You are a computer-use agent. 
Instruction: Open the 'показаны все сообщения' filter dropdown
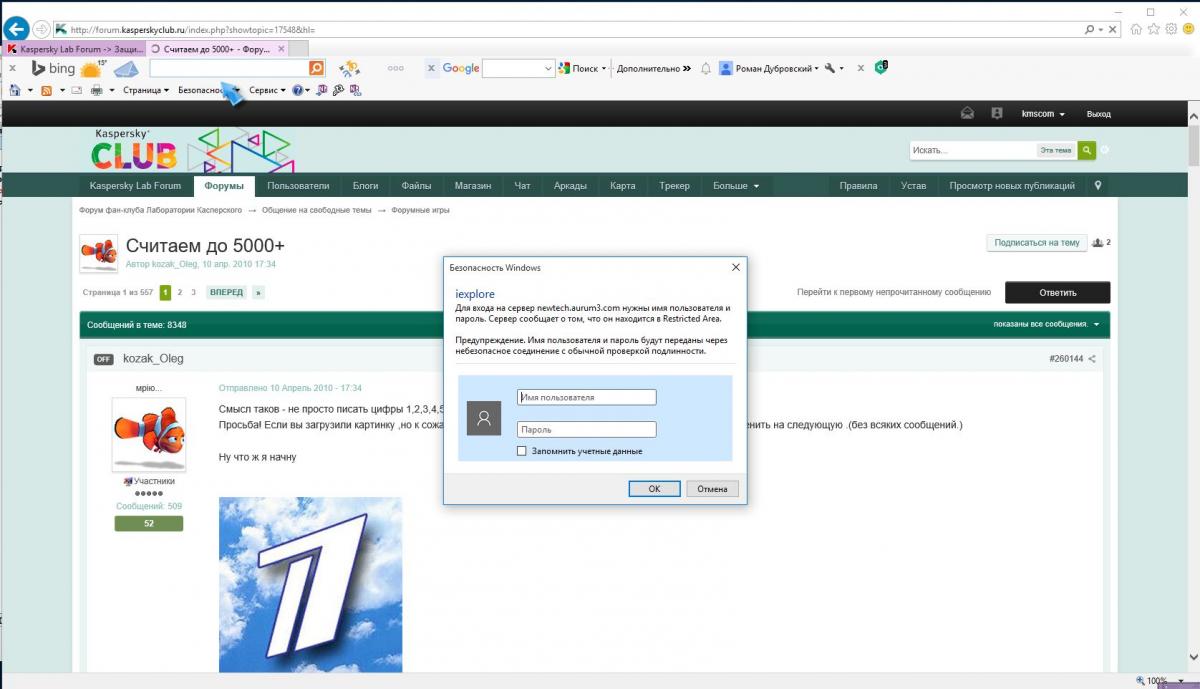[1046, 325]
